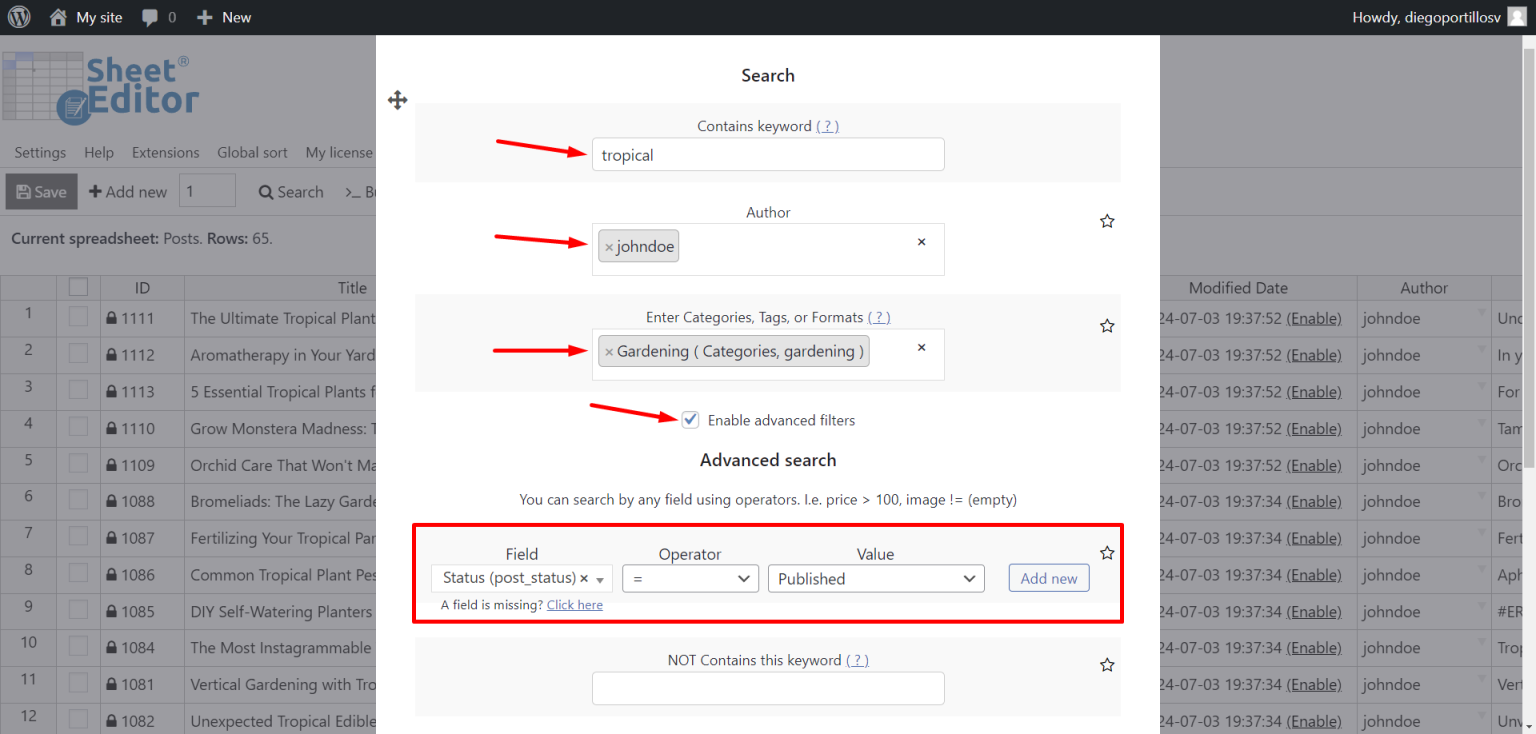Star the Author filter as favorite
1536x734 pixels.
tap(1107, 220)
